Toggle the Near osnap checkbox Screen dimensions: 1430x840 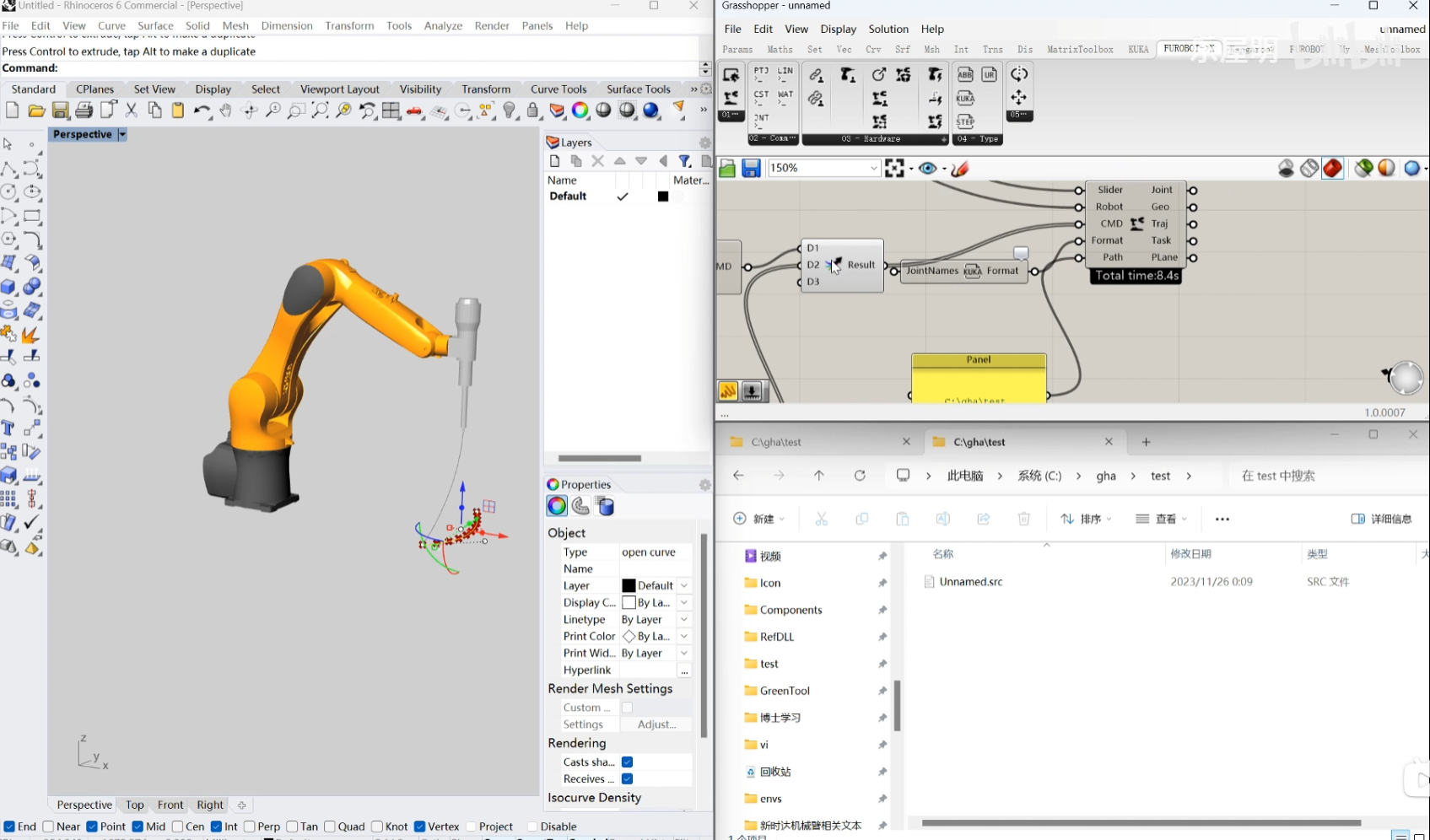(x=49, y=827)
